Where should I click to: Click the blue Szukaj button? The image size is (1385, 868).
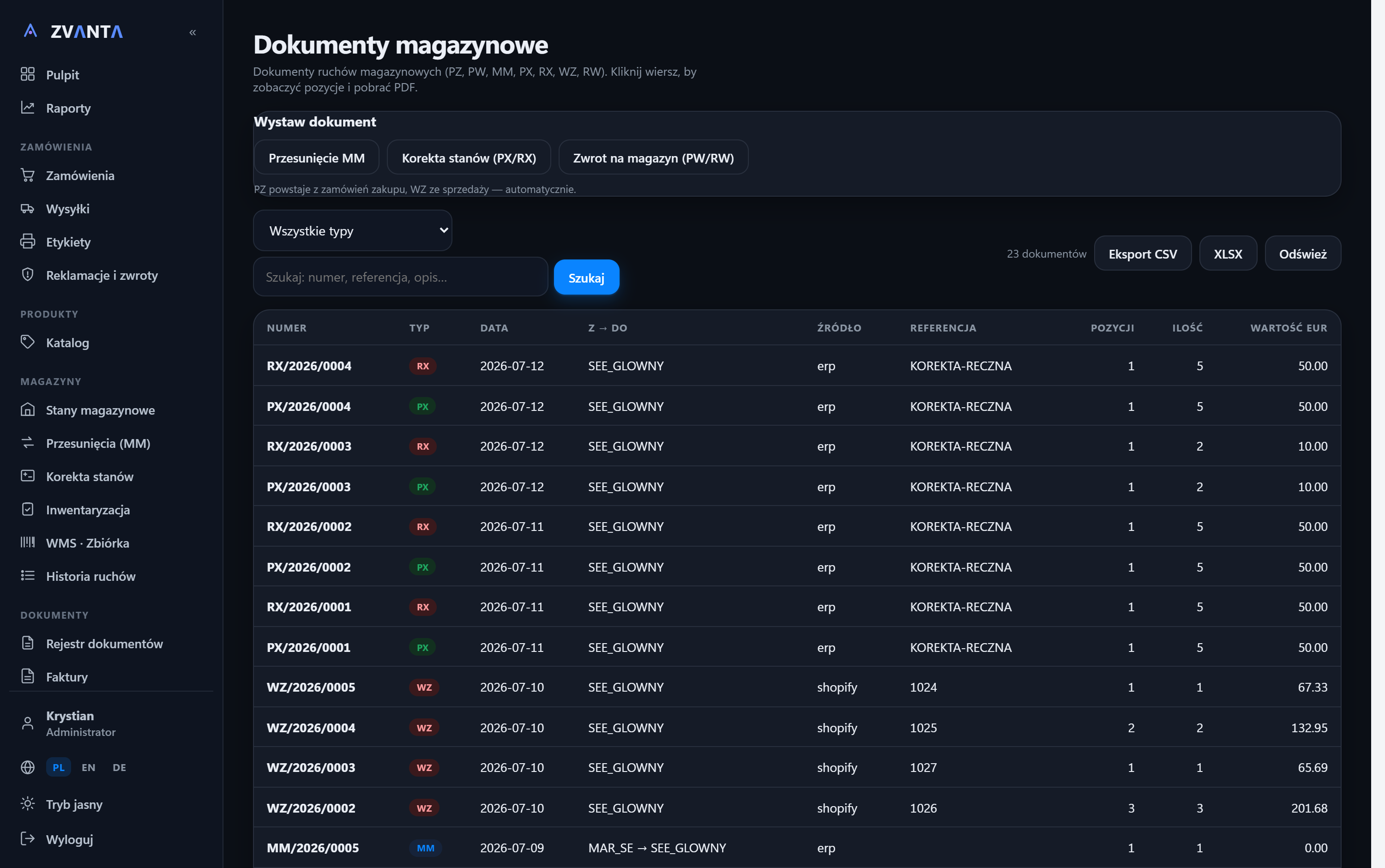click(x=586, y=277)
